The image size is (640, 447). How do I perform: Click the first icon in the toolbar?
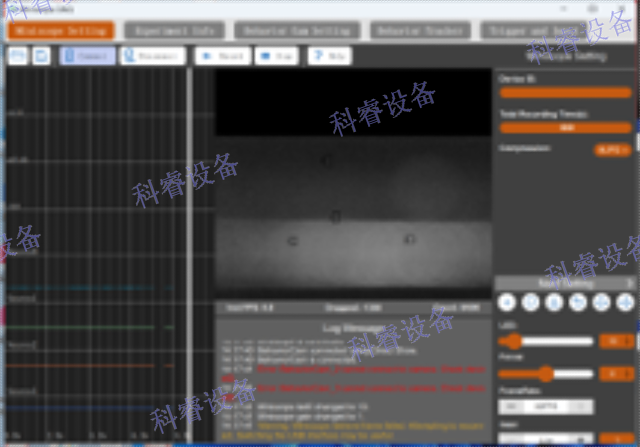(x=17, y=56)
